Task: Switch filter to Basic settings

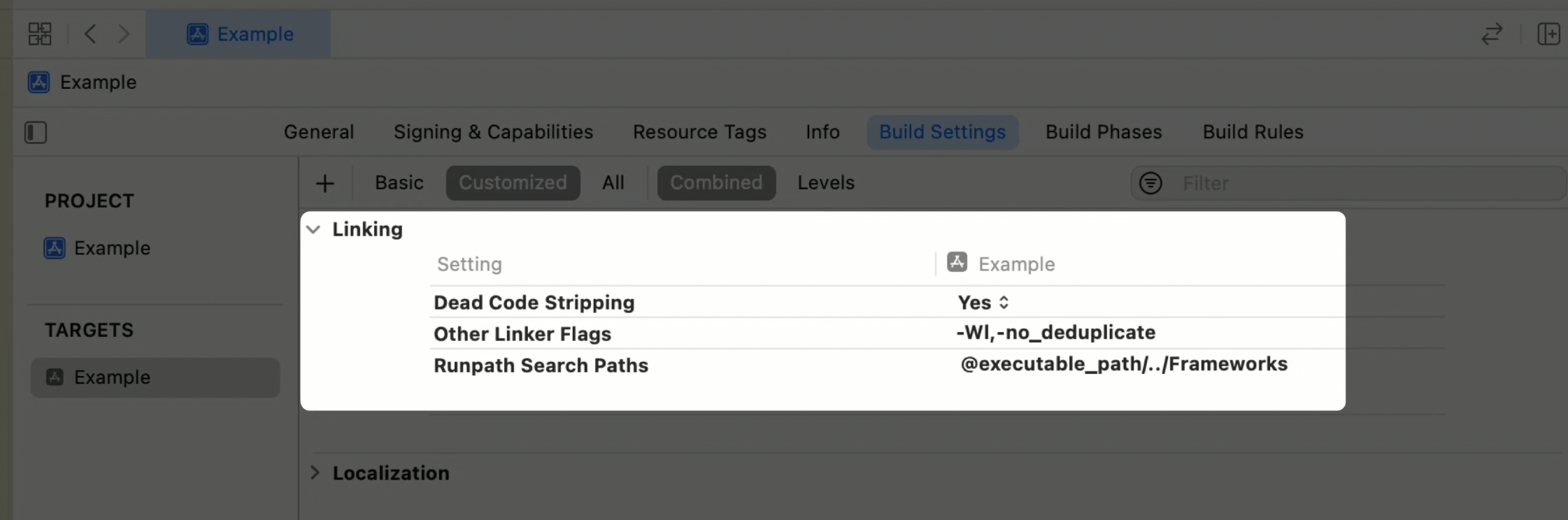Action: click(399, 182)
